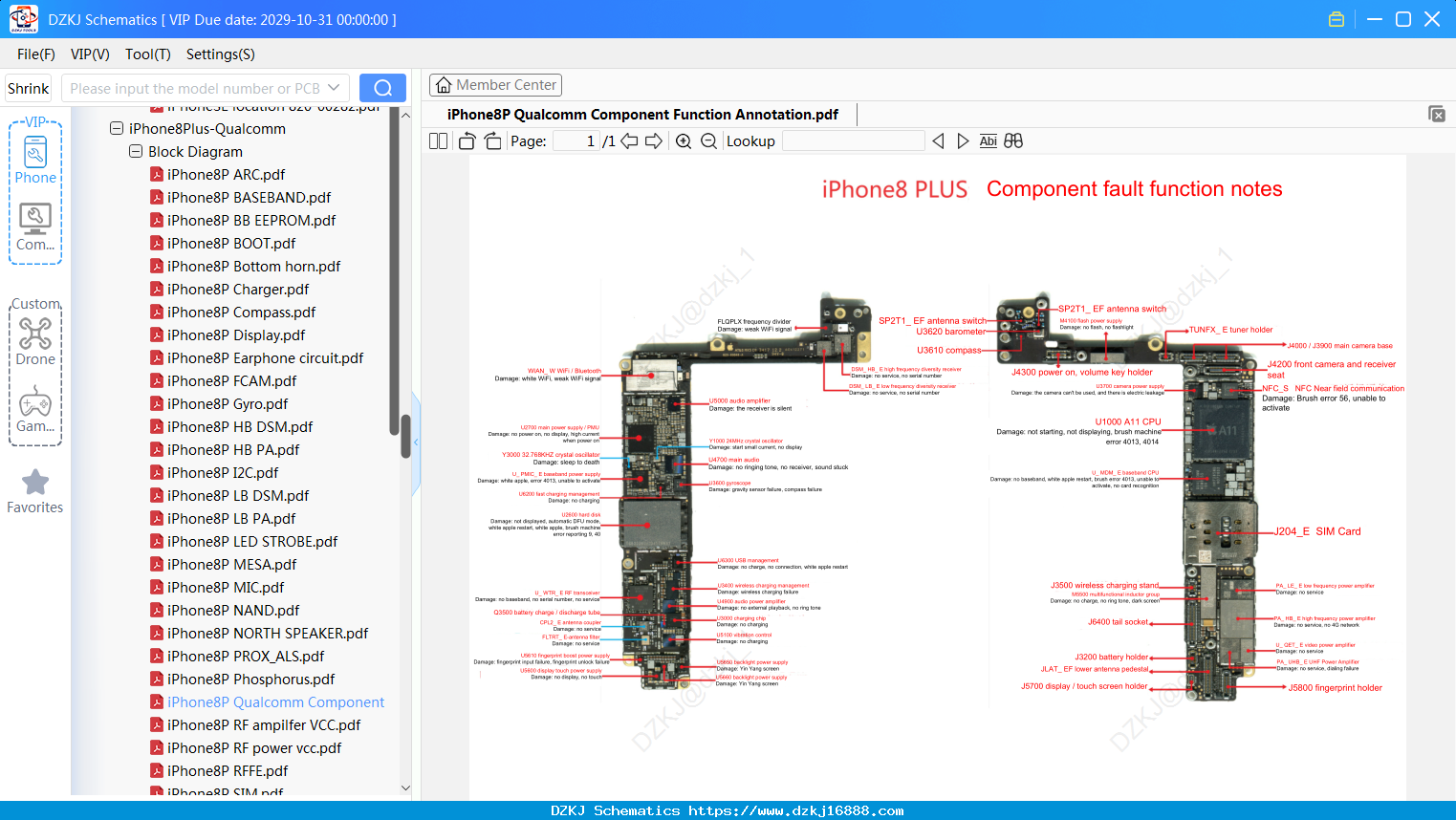Open Favorites star
Image resolution: width=1456 pixels, height=820 pixels.
coord(35,492)
